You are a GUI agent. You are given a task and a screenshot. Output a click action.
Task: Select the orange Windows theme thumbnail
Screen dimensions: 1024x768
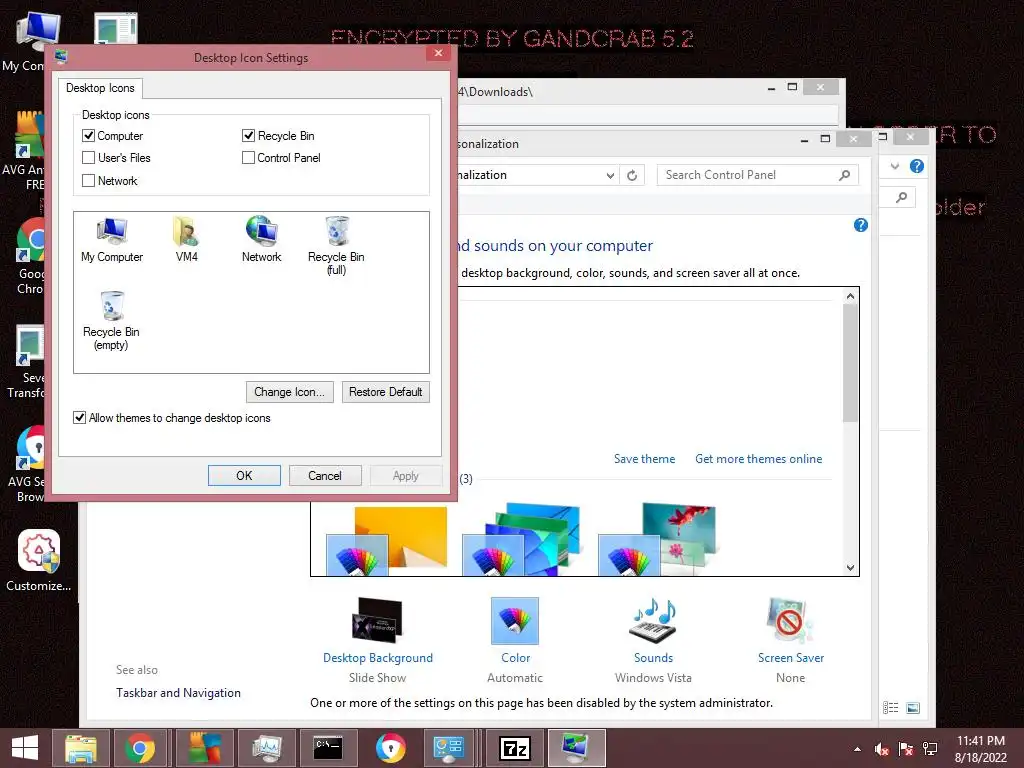(387, 541)
